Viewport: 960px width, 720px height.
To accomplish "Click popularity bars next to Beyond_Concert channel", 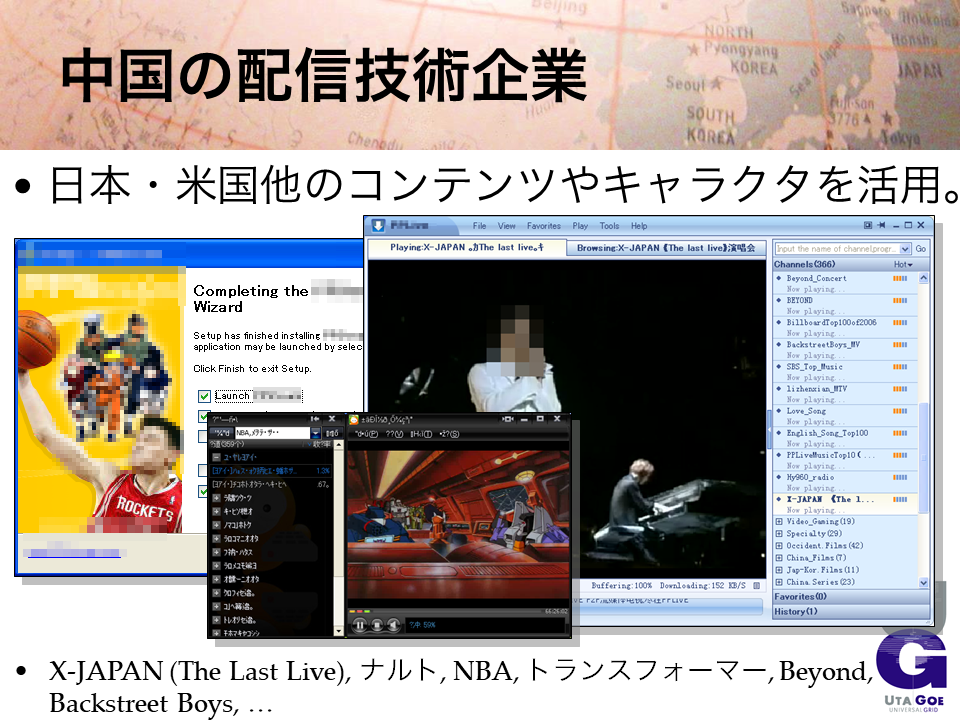I will (x=900, y=279).
